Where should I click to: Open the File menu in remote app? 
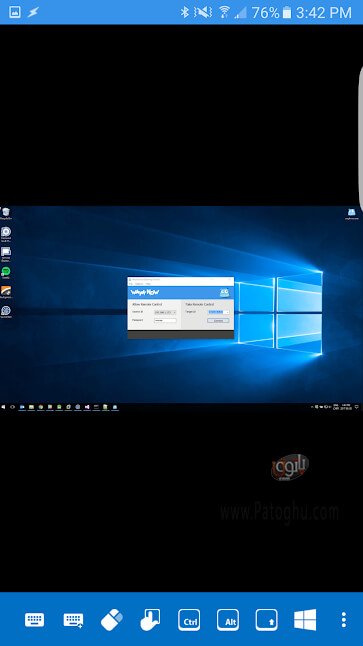coord(131,284)
